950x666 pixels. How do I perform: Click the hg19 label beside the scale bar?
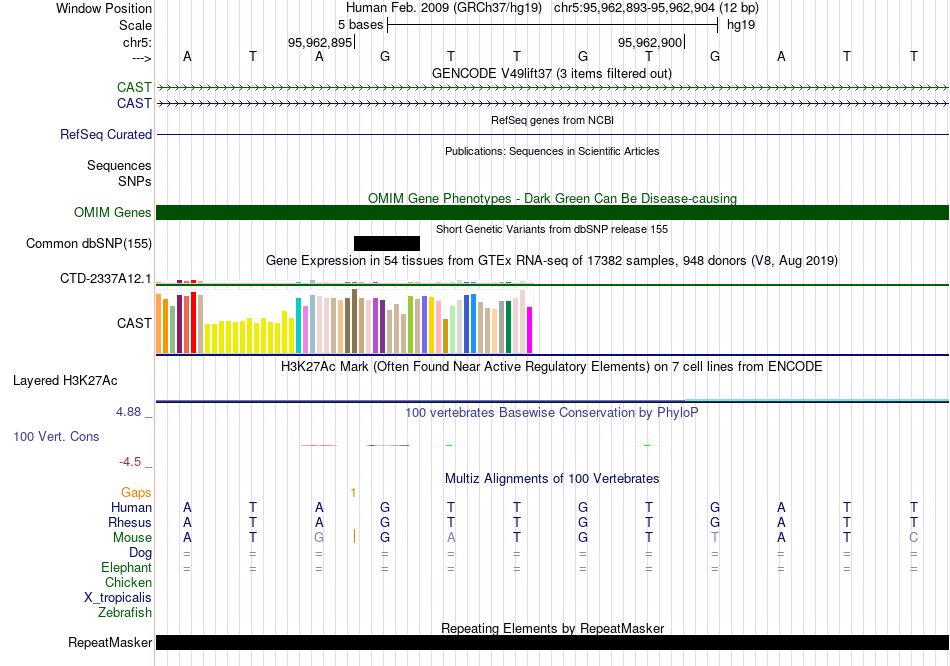741,25
